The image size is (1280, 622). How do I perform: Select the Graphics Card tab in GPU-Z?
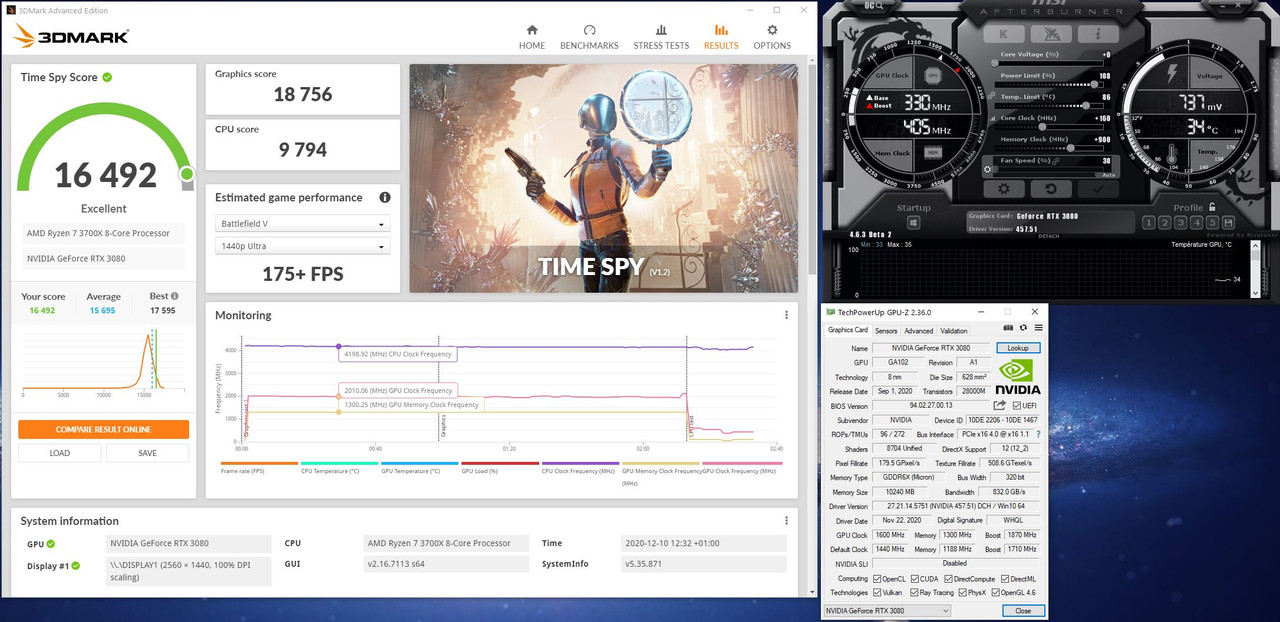[848, 330]
